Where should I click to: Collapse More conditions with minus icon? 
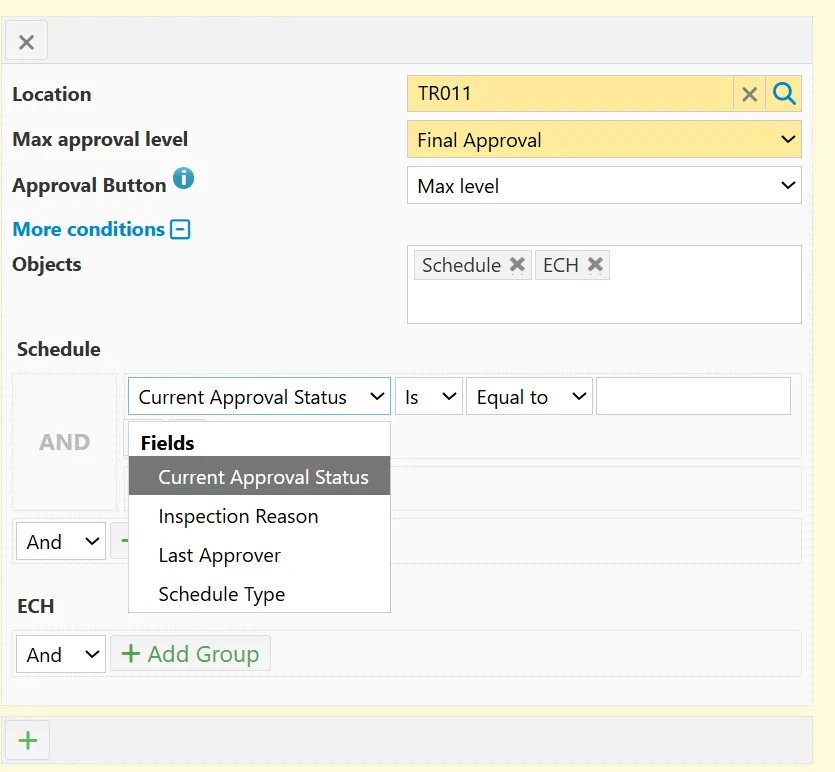point(180,229)
